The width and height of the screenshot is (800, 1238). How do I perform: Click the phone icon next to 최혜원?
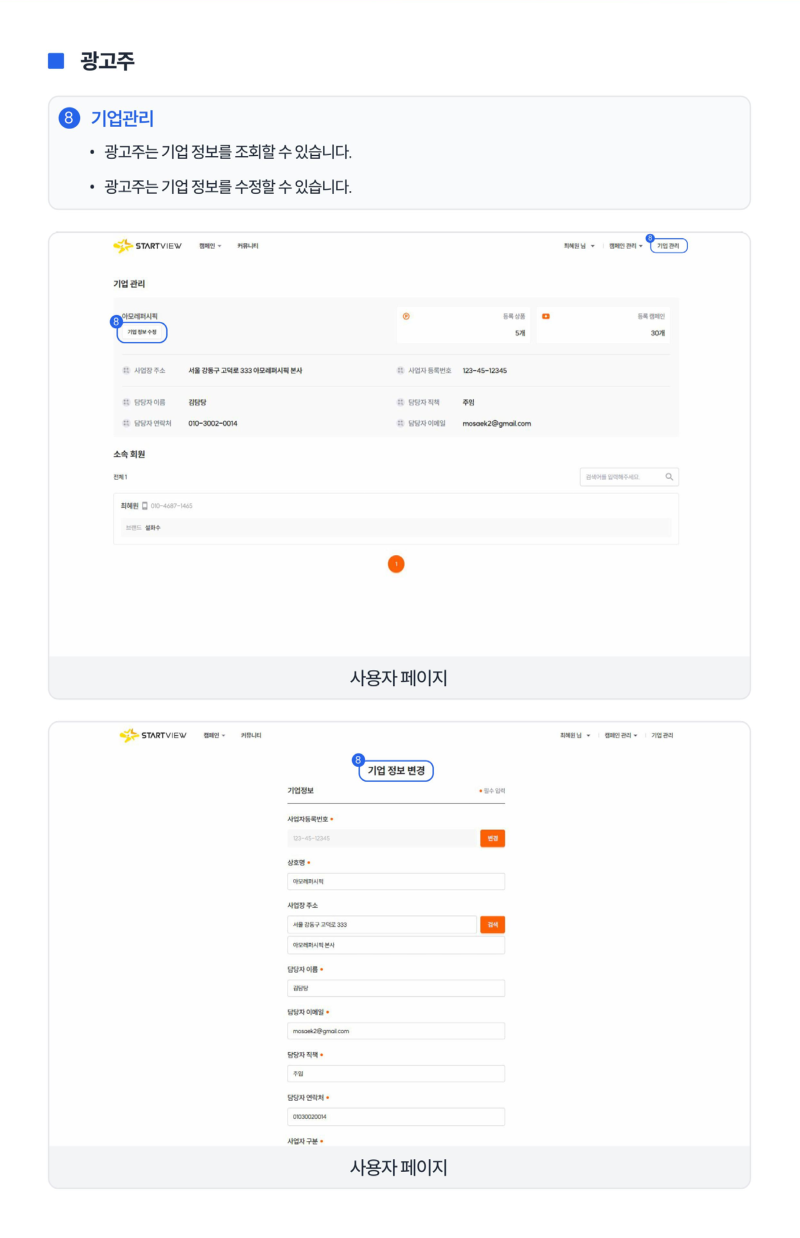[x=144, y=506]
